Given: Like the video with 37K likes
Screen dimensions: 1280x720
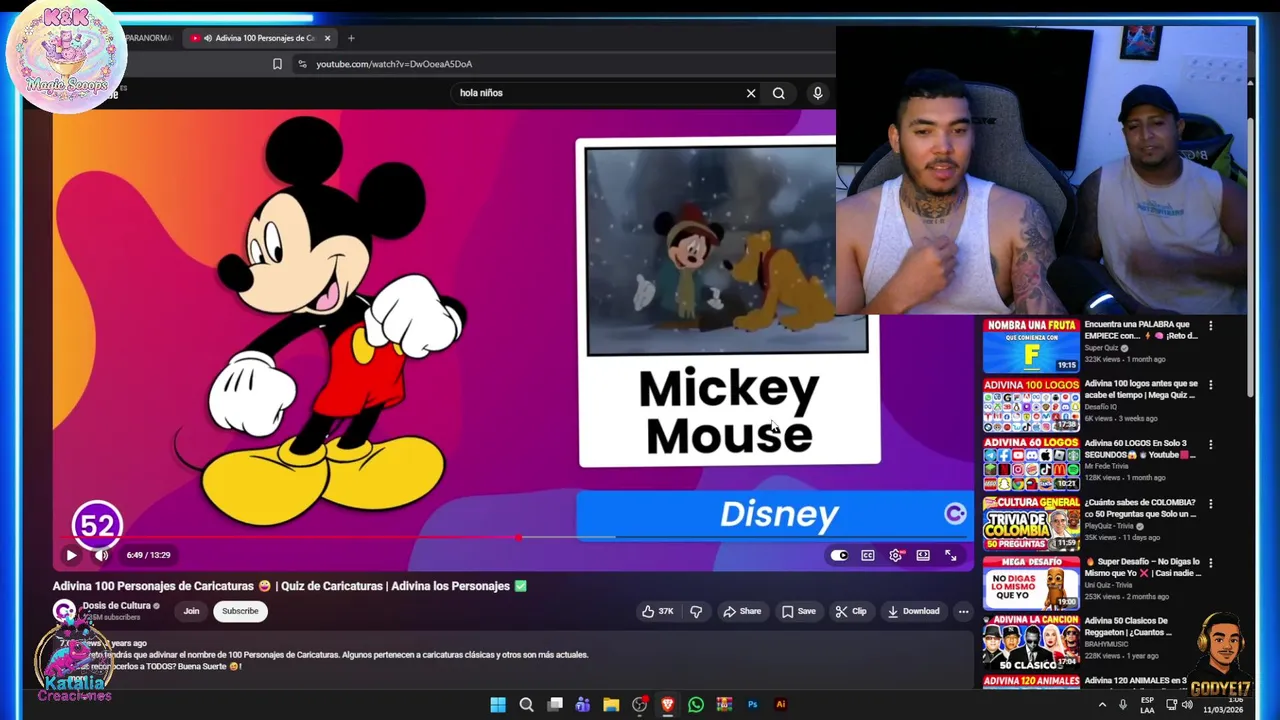Looking at the screenshot, I should pos(657,611).
